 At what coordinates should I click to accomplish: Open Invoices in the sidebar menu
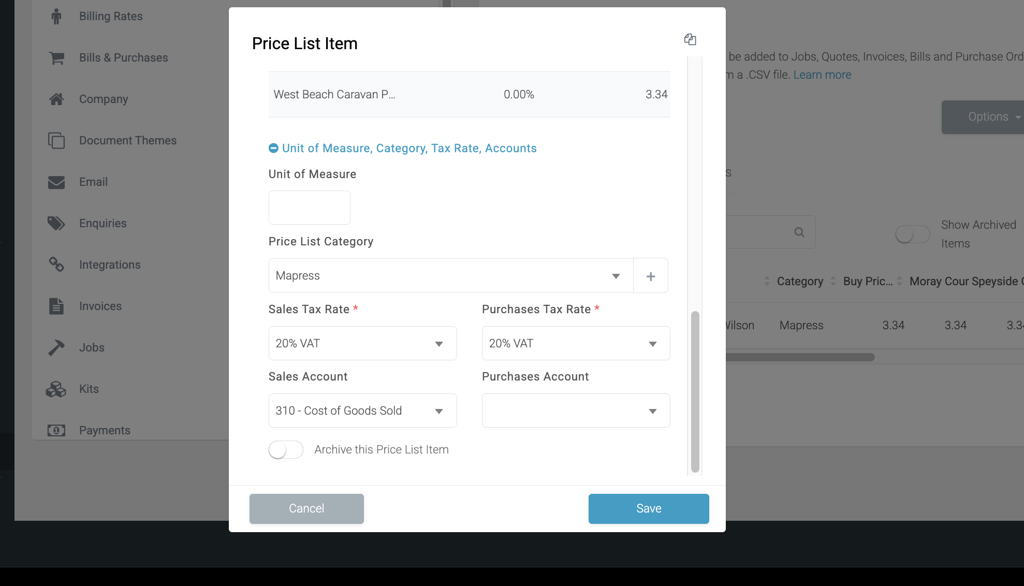(x=100, y=306)
